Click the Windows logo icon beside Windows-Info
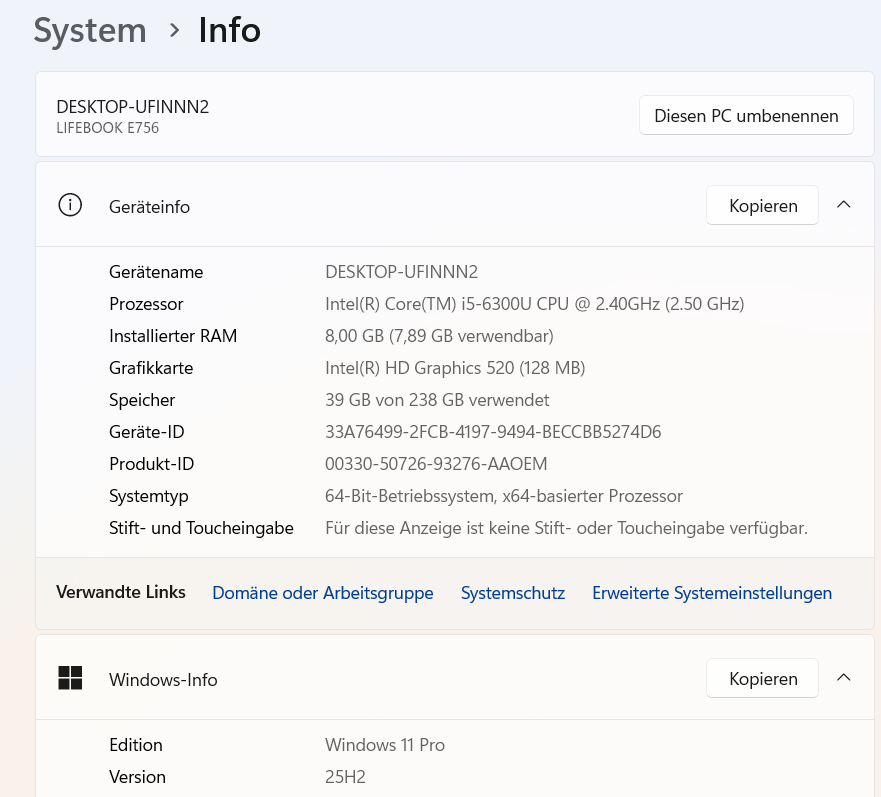The width and height of the screenshot is (881, 797). point(70,678)
